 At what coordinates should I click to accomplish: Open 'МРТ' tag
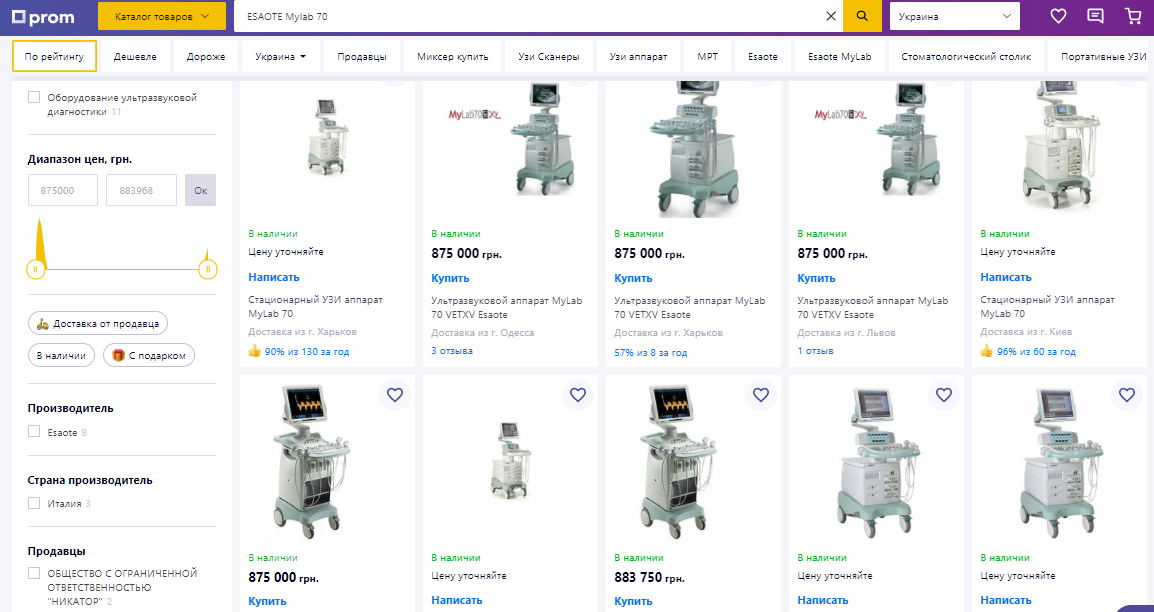coord(707,57)
